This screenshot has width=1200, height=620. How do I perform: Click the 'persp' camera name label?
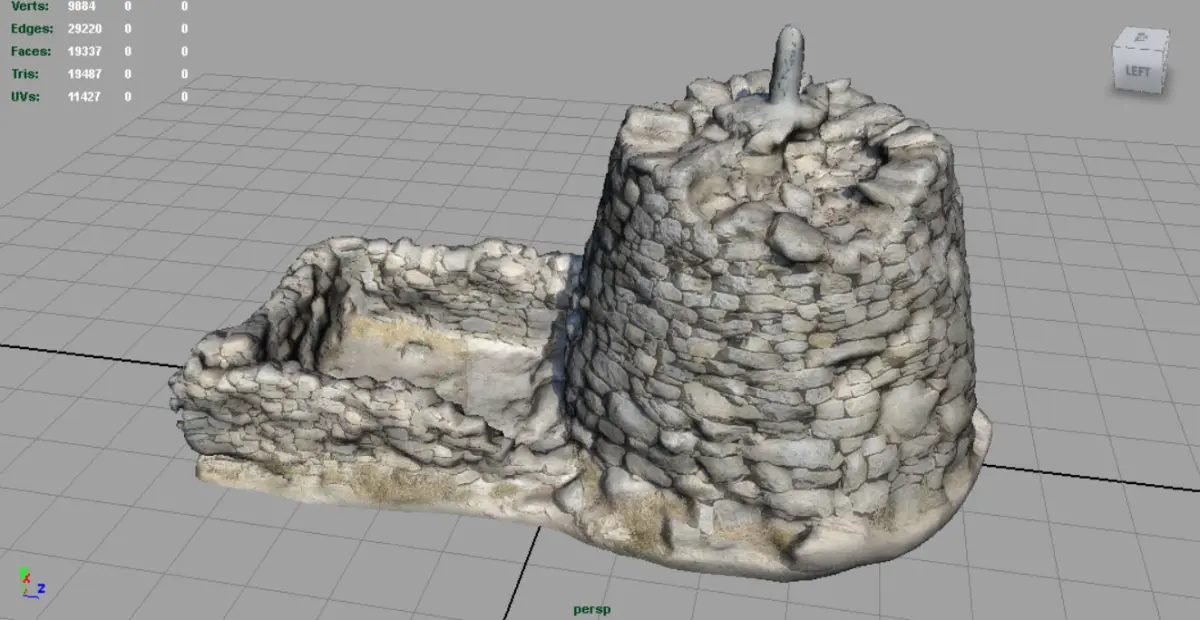[x=592, y=609]
